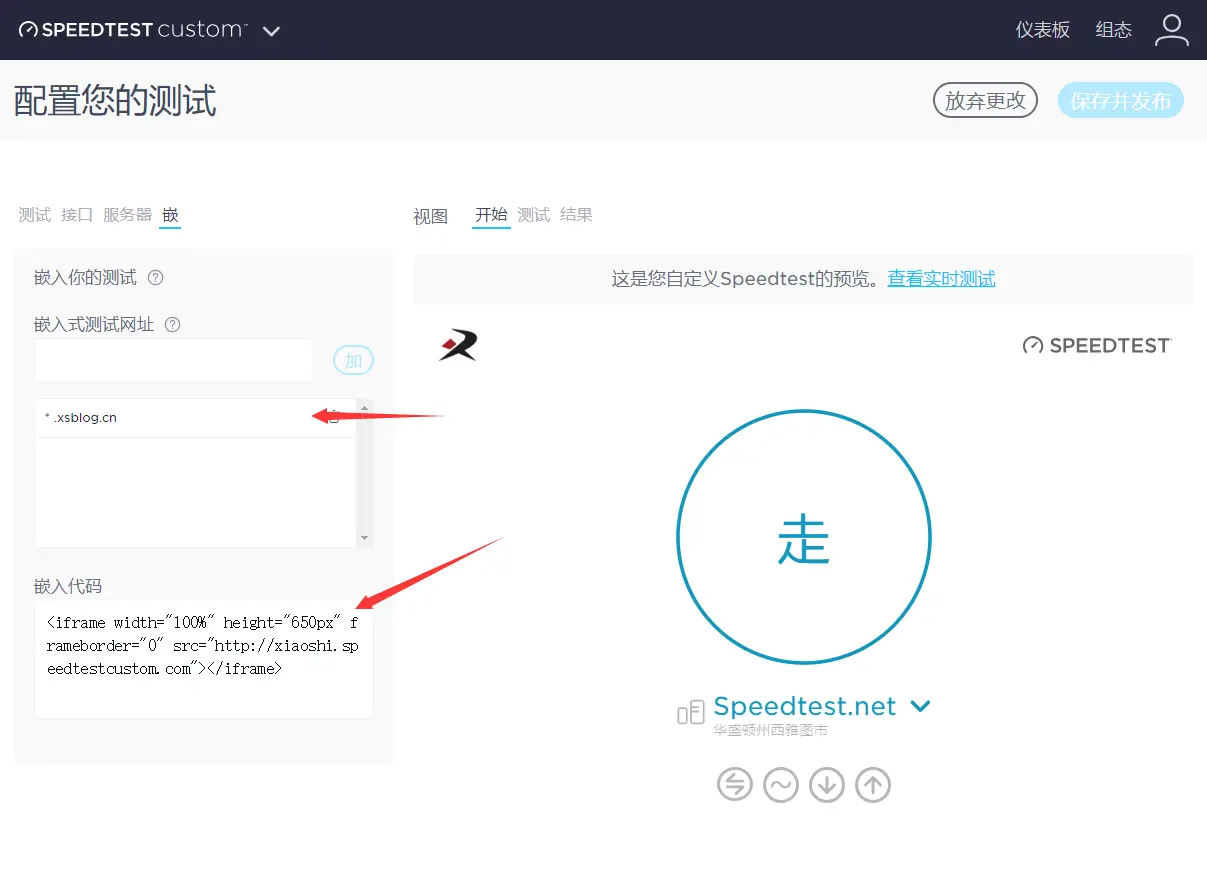Click the custom logo in preview
Viewport: 1207px width, 870px height.
pos(458,345)
